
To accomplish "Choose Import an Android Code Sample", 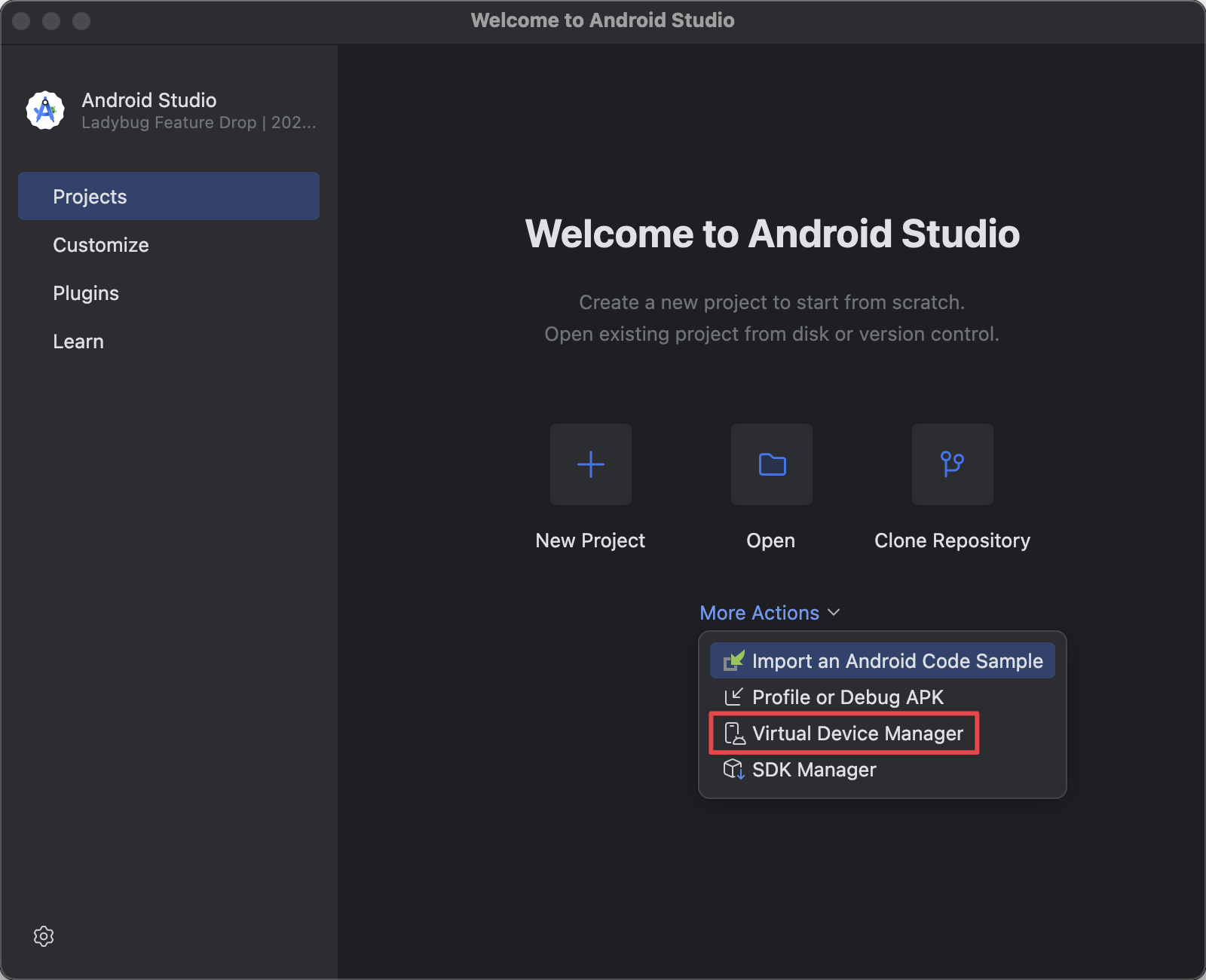I will tap(896, 660).
